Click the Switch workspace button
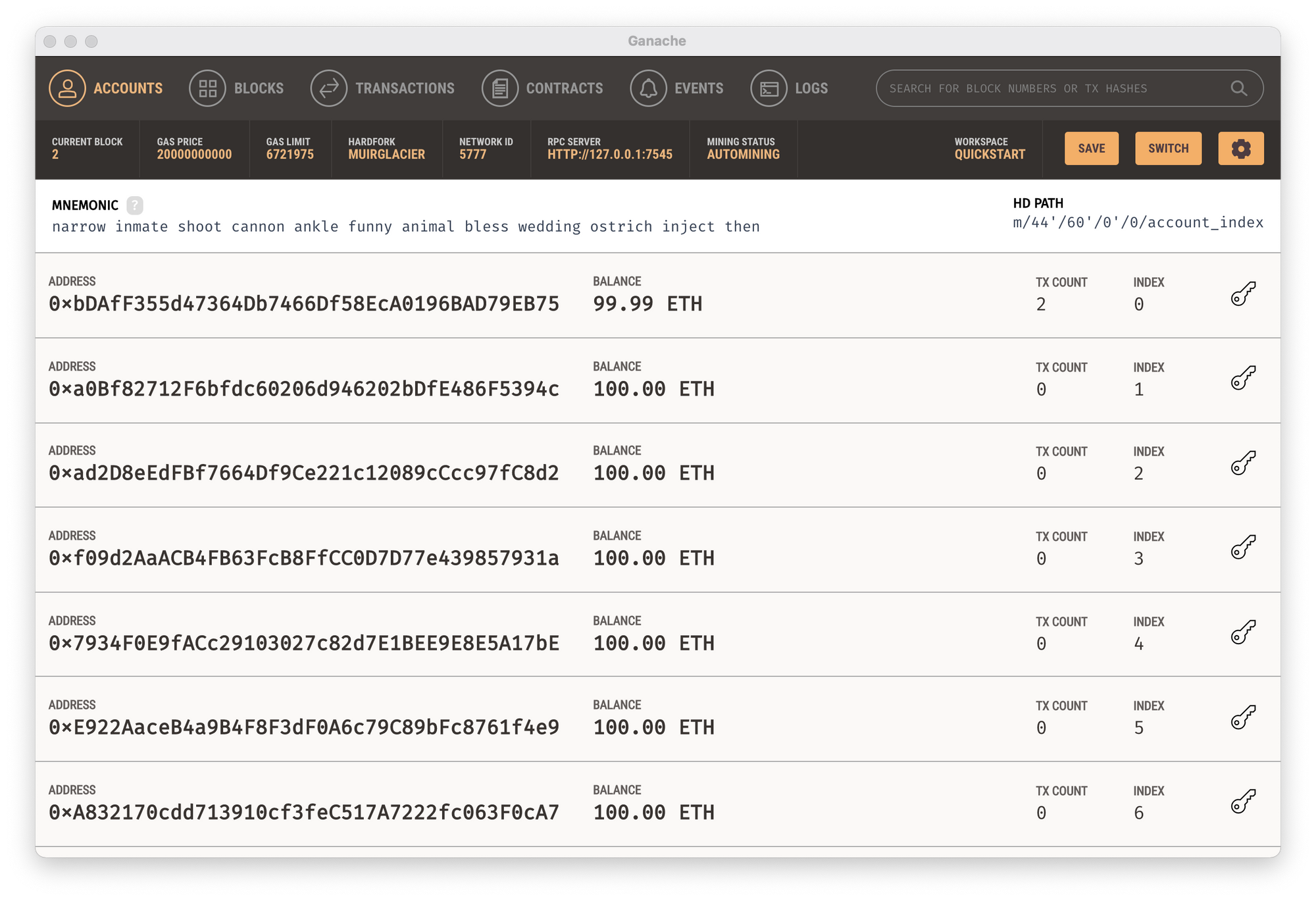Image resolution: width=1316 pixels, height=901 pixels. pyautogui.click(x=1168, y=149)
